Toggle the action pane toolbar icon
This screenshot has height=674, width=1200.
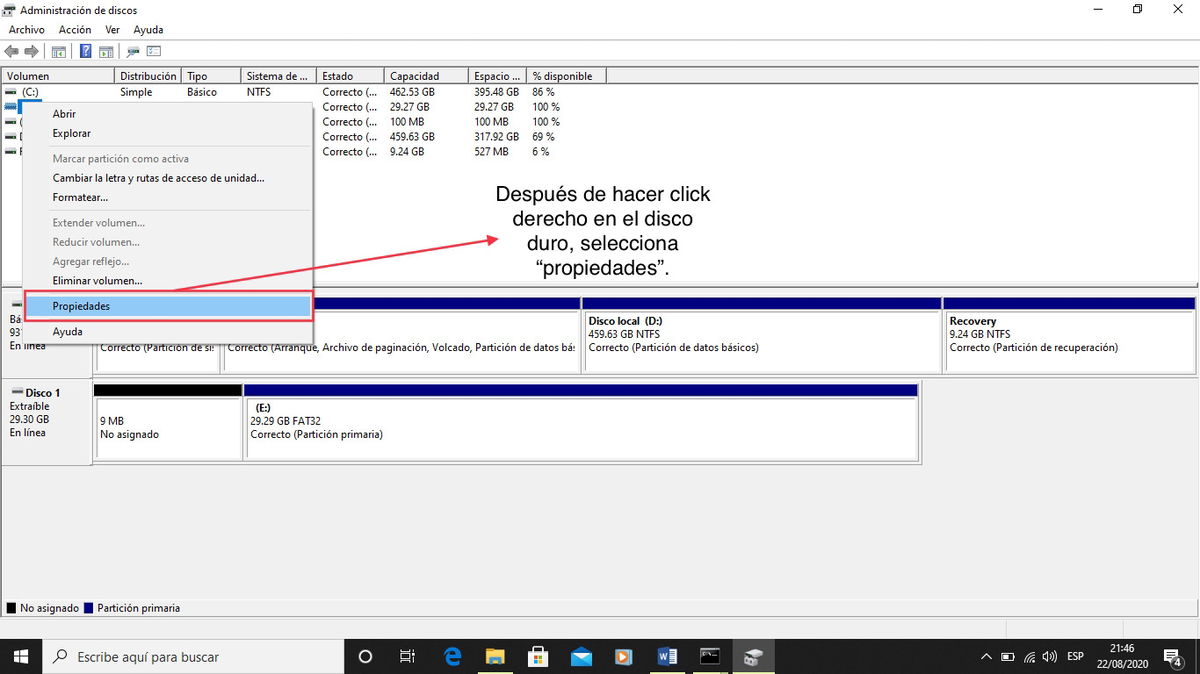(x=106, y=51)
